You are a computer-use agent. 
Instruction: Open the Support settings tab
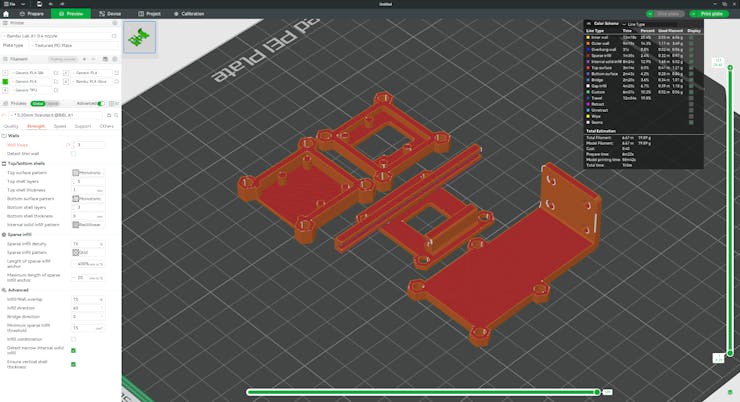83,126
